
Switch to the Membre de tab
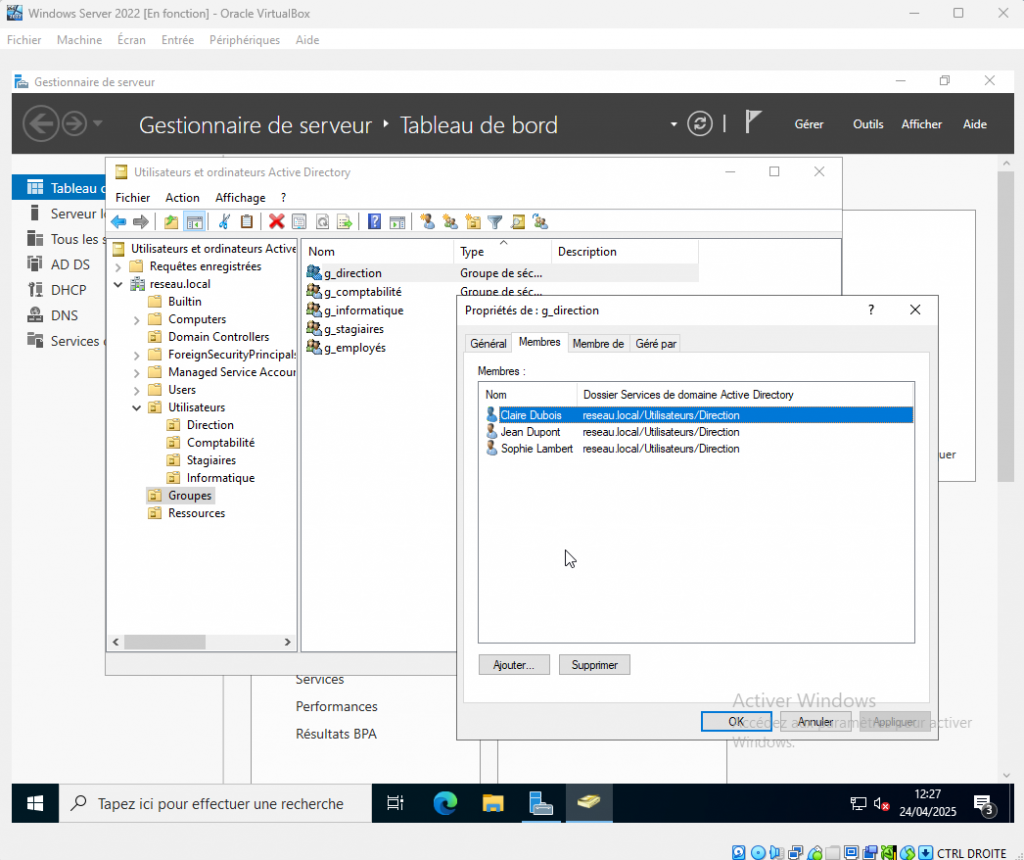point(598,343)
